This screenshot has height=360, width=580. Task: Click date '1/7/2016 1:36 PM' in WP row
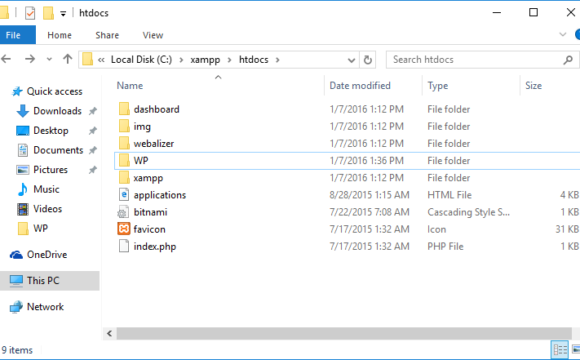pos(367,161)
